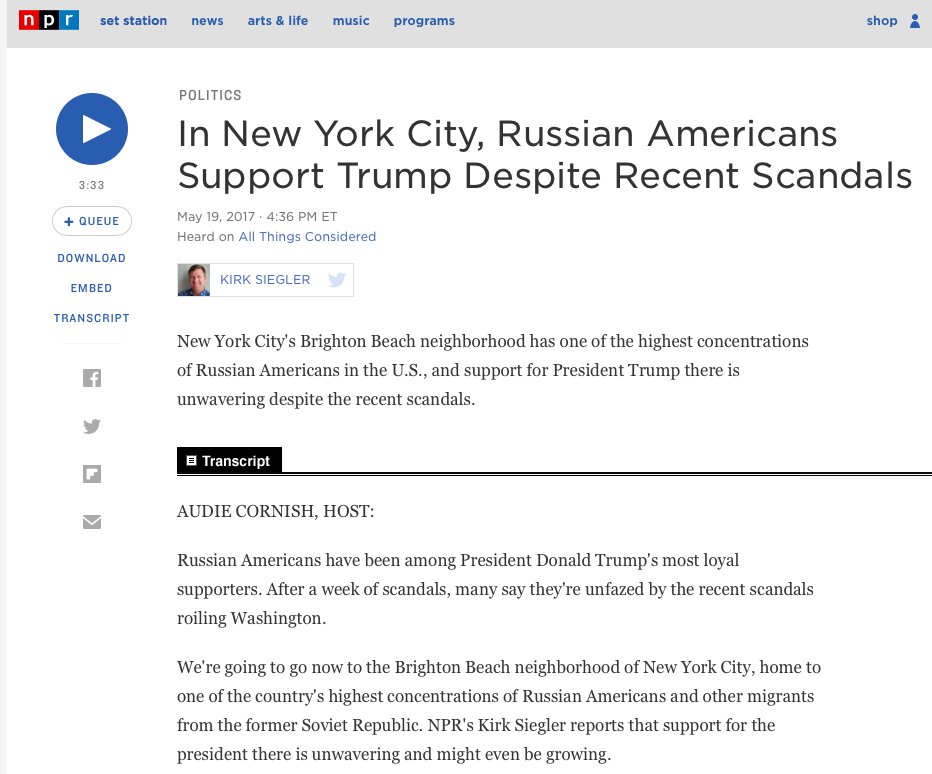The height and width of the screenshot is (774, 932).
Task: Click the article summary paragraph
Action: click(x=493, y=370)
